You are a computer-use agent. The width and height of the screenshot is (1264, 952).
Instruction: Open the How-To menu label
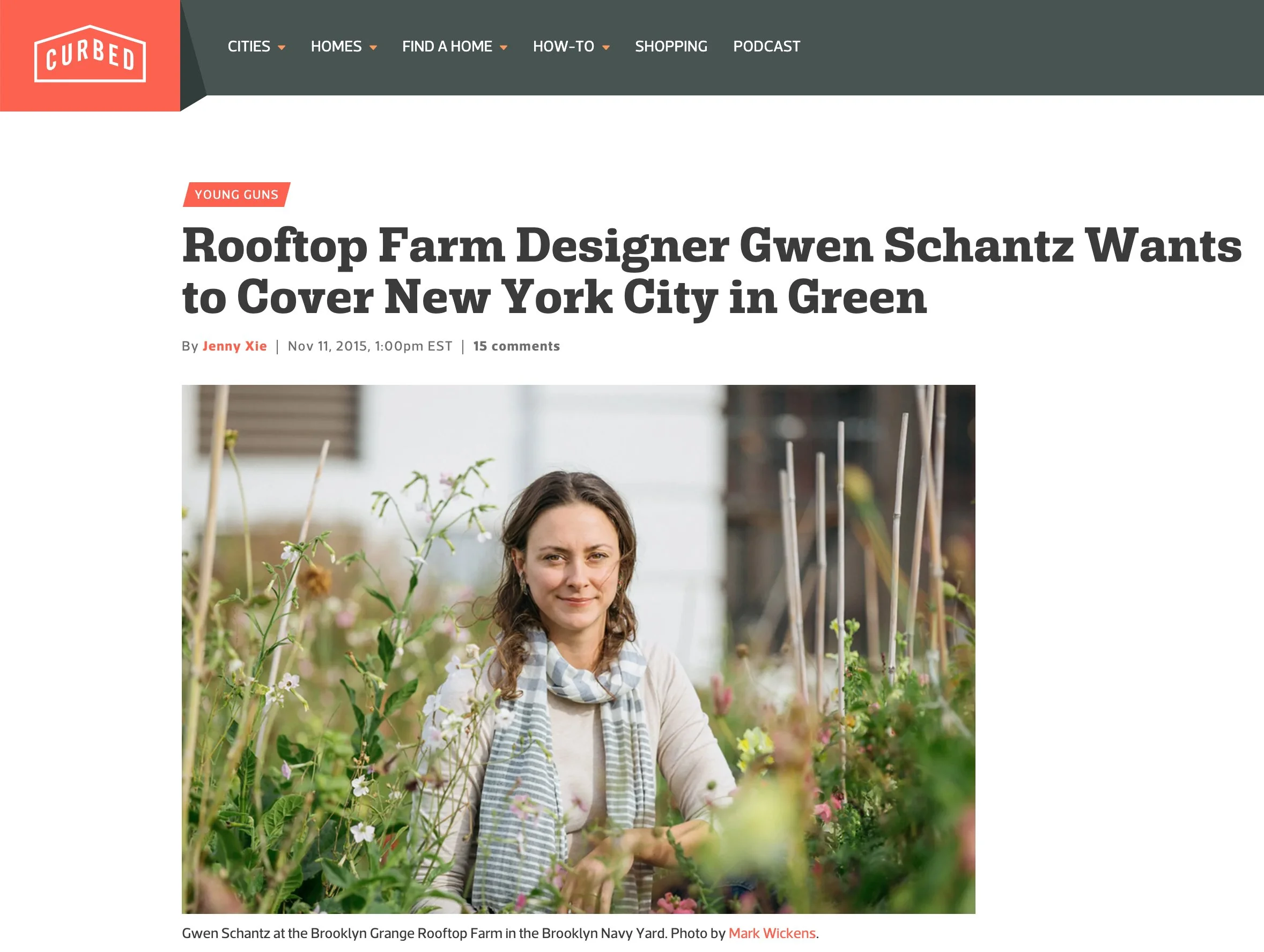point(564,46)
